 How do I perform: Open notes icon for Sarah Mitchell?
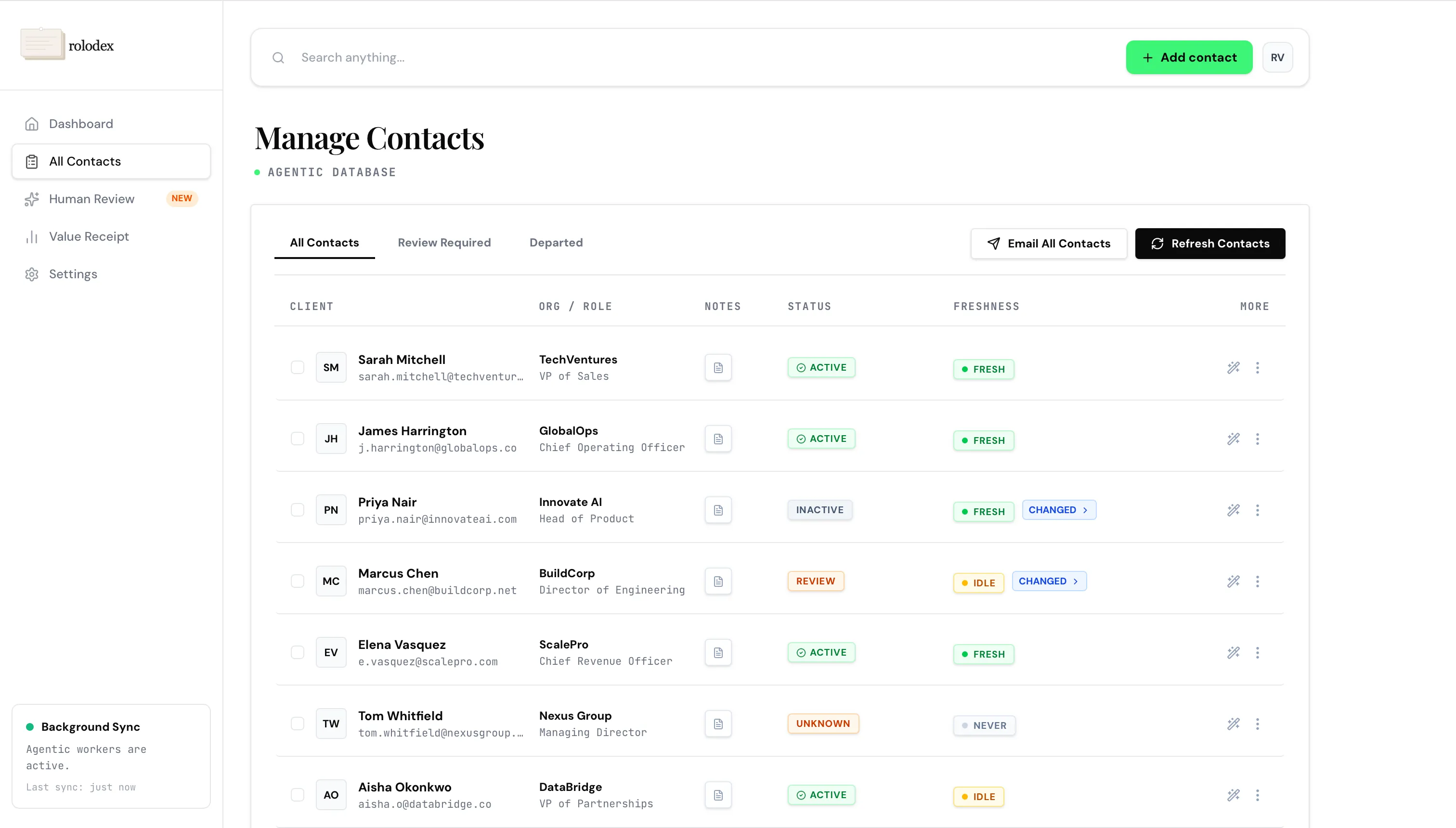[x=718, y=368]
